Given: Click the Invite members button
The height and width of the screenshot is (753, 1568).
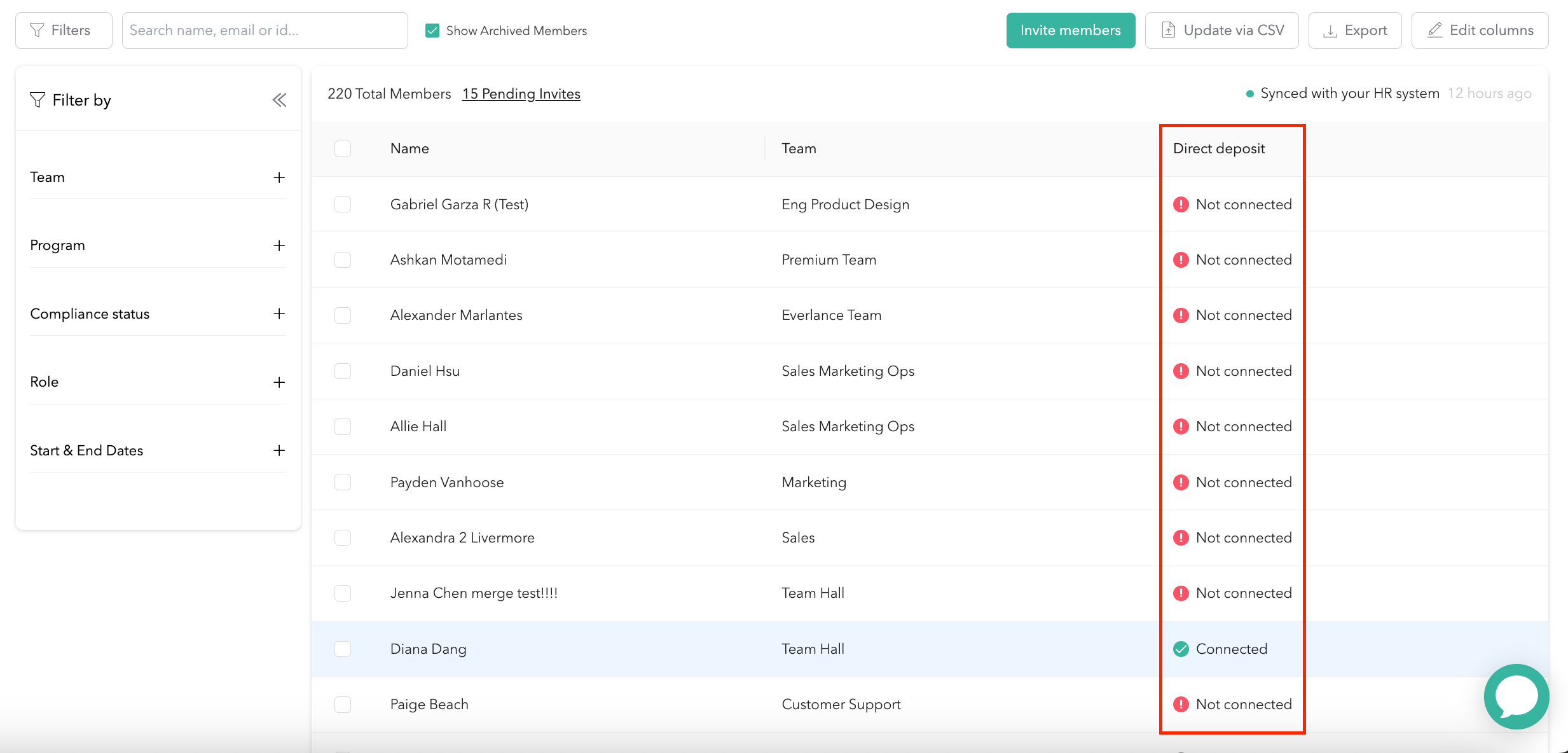Looking at the screenshot, I should [x=1070, y=31].
